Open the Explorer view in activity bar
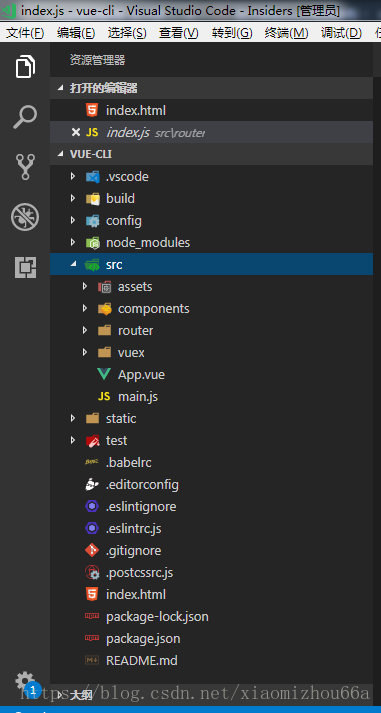 tap(25, 67)
